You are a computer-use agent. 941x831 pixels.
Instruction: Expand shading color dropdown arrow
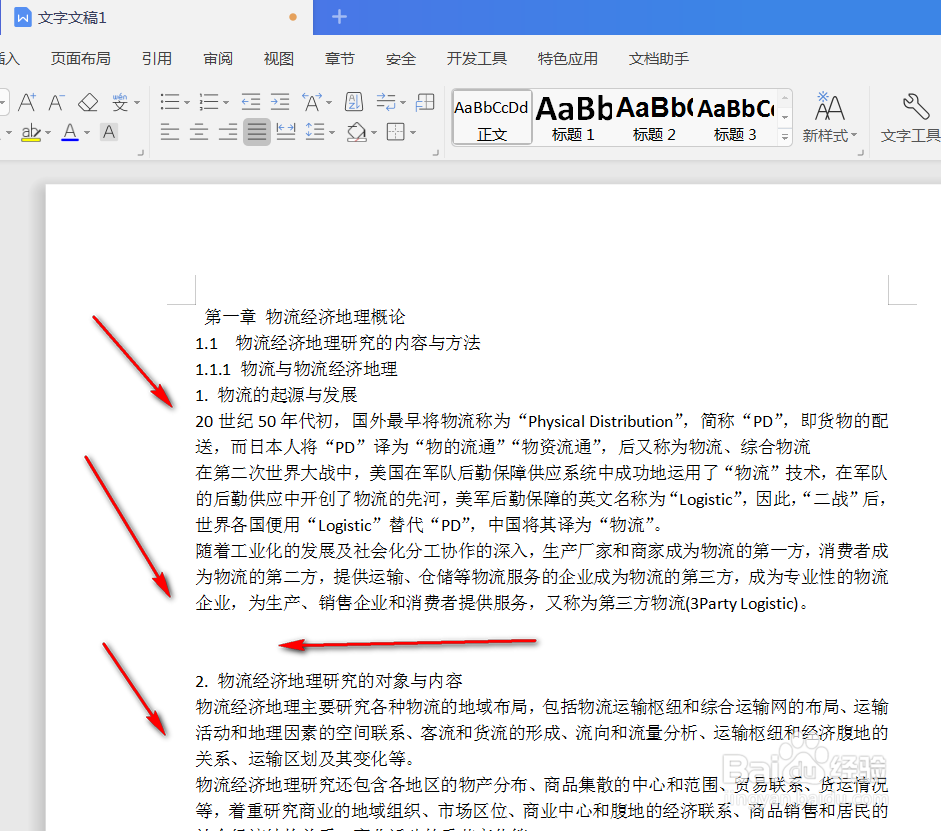point(374,132)
